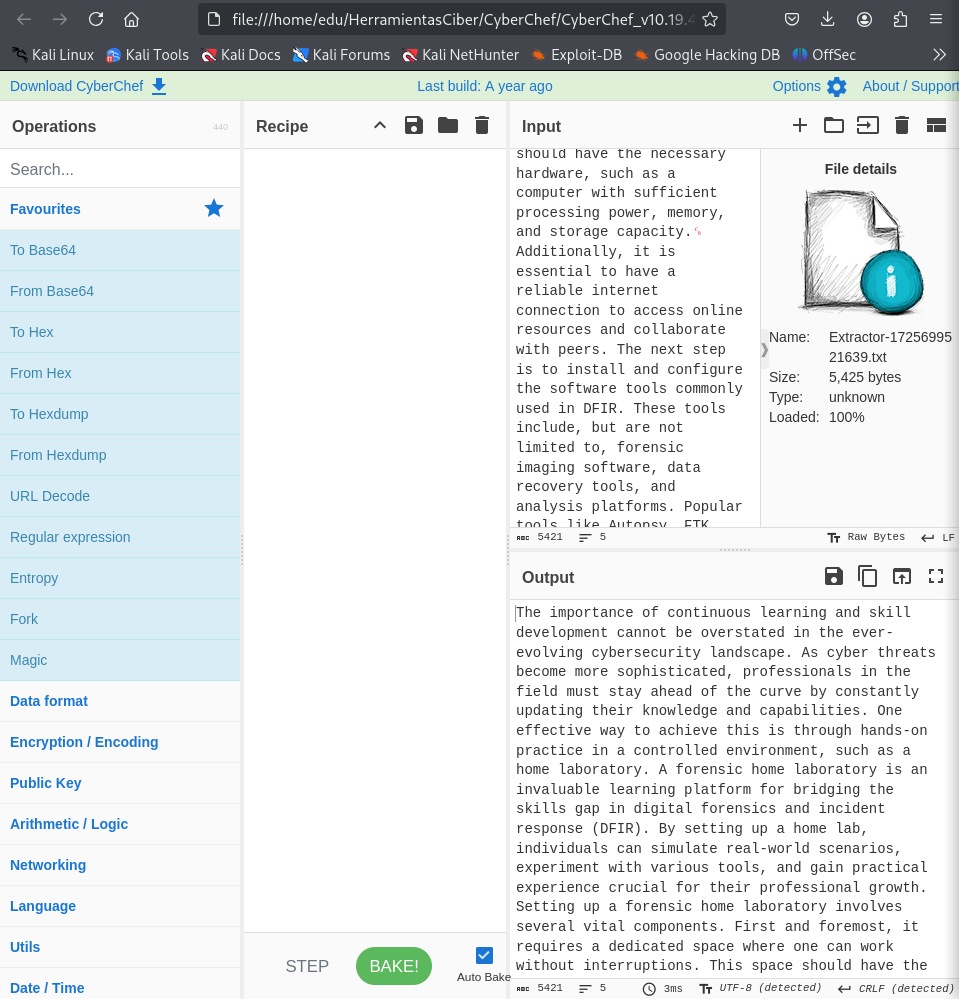Copy raw output to clipboard
The width and height of the screenshot is (959, 999).
867,577
